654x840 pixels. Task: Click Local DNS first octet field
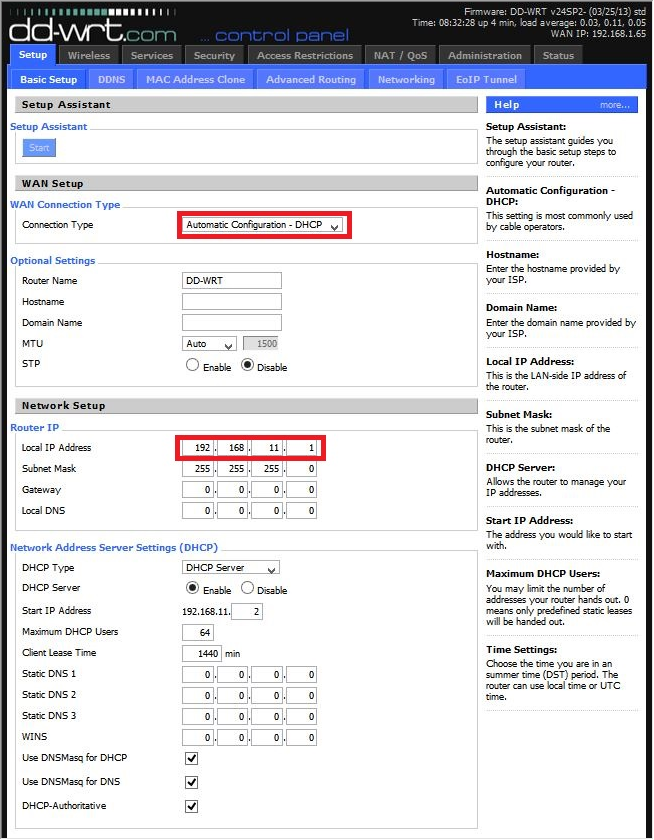click(x=198, y=511)
